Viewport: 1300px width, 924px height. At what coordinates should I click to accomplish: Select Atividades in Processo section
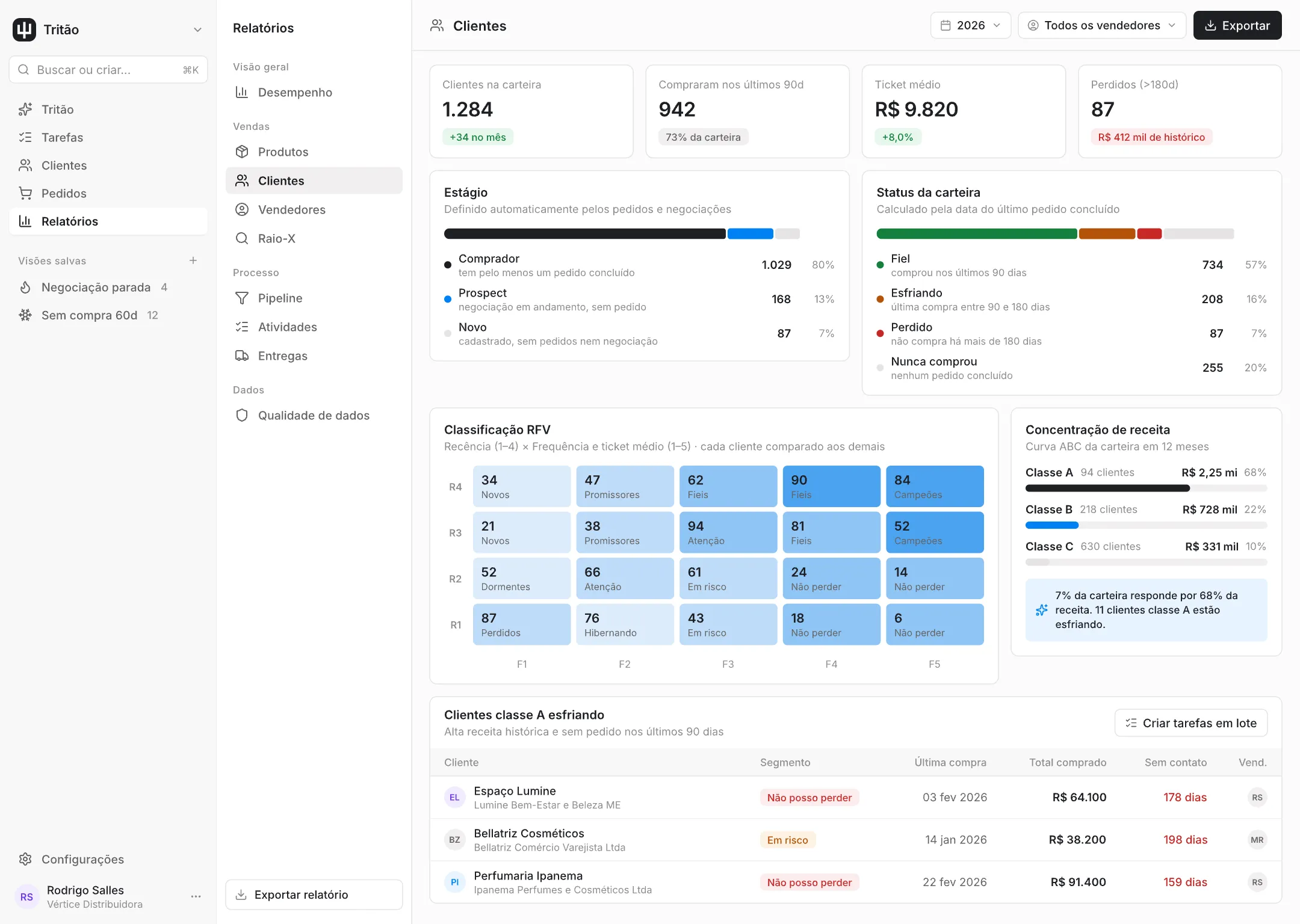click(314, 327)
